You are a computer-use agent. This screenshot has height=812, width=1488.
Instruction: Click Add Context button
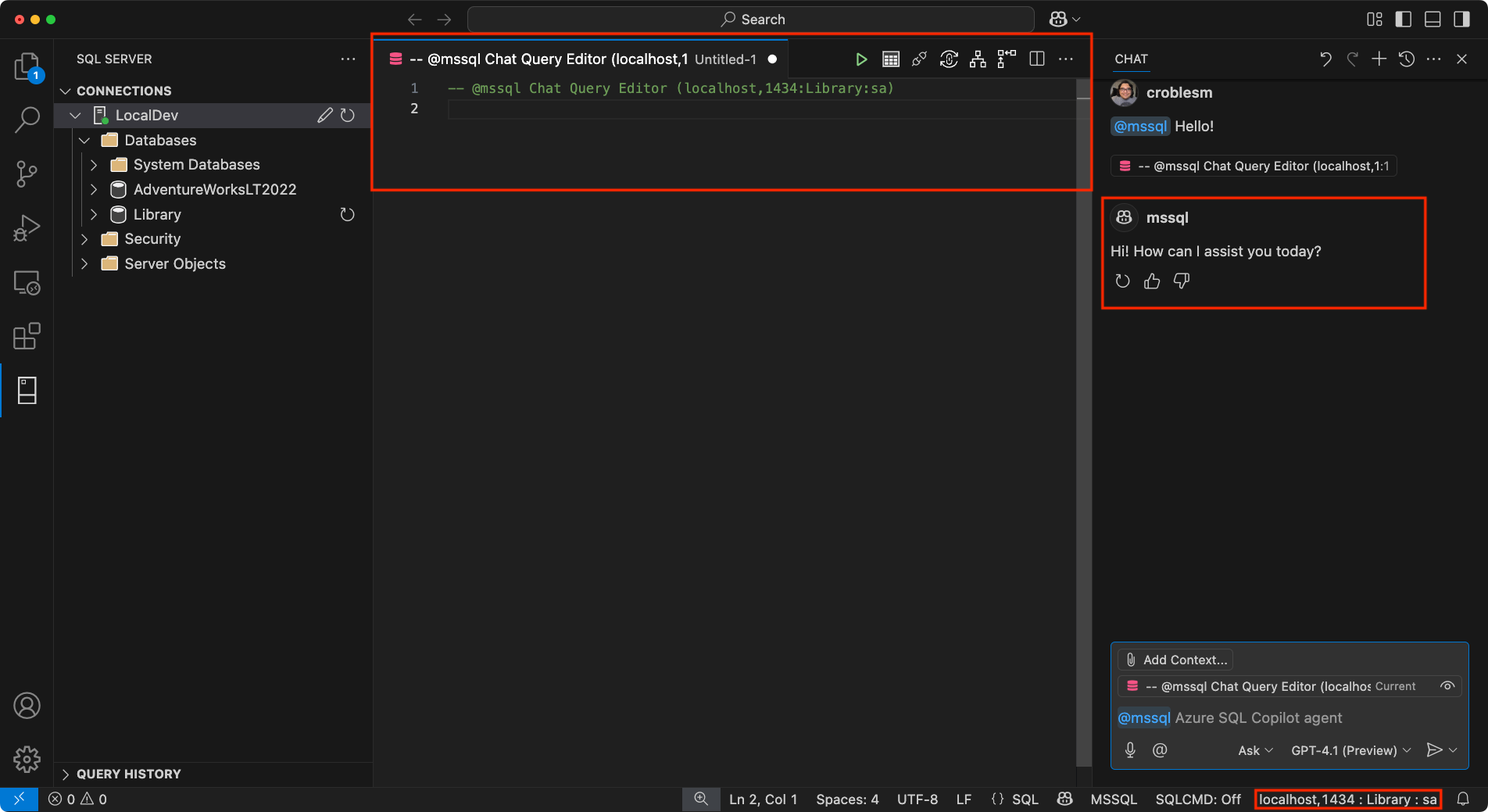[1176, 660]
